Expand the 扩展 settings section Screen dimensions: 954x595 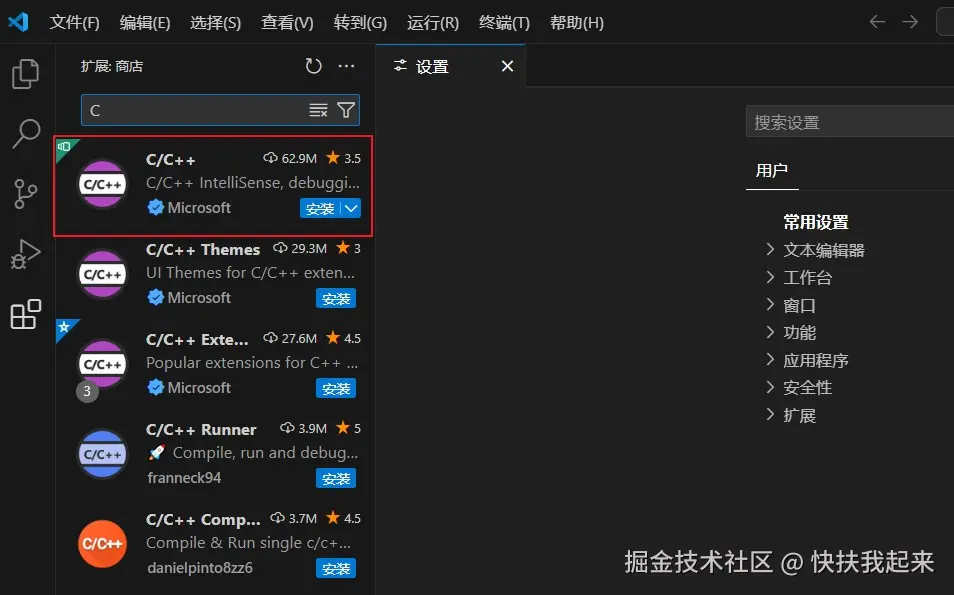[x=770, y=415]
